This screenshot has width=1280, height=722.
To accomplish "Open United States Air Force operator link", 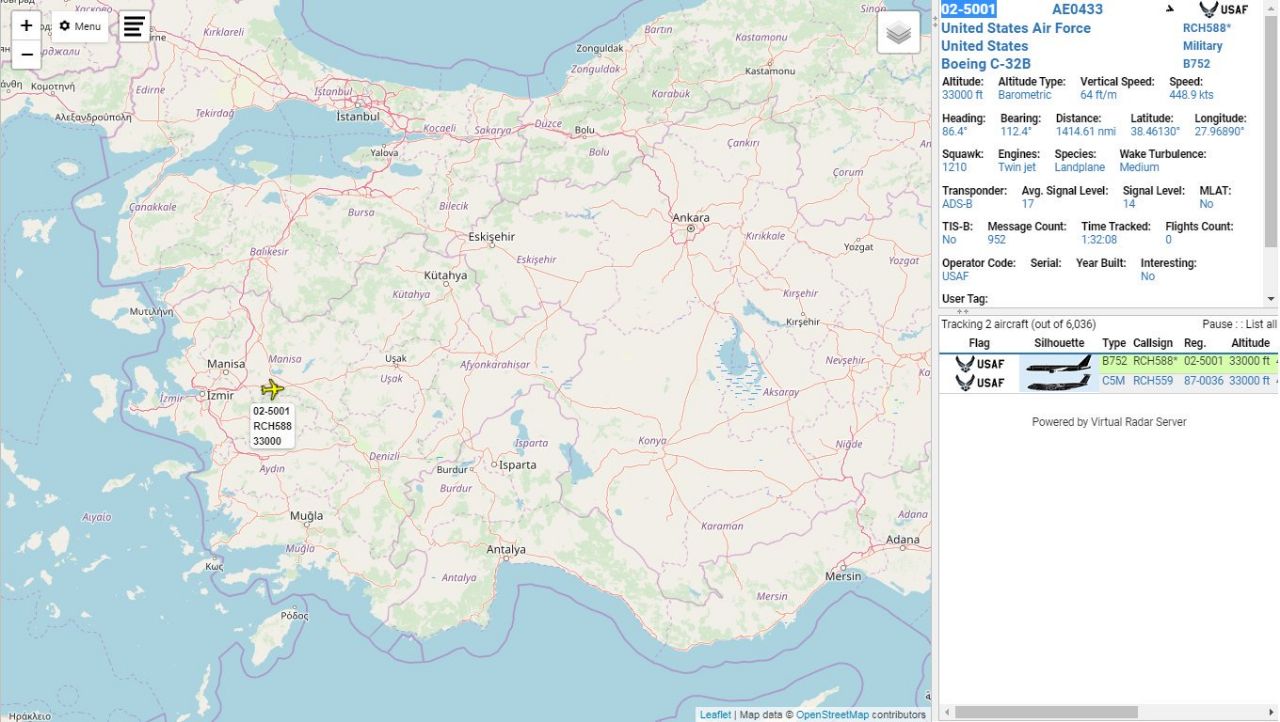I will (1015, 28).
